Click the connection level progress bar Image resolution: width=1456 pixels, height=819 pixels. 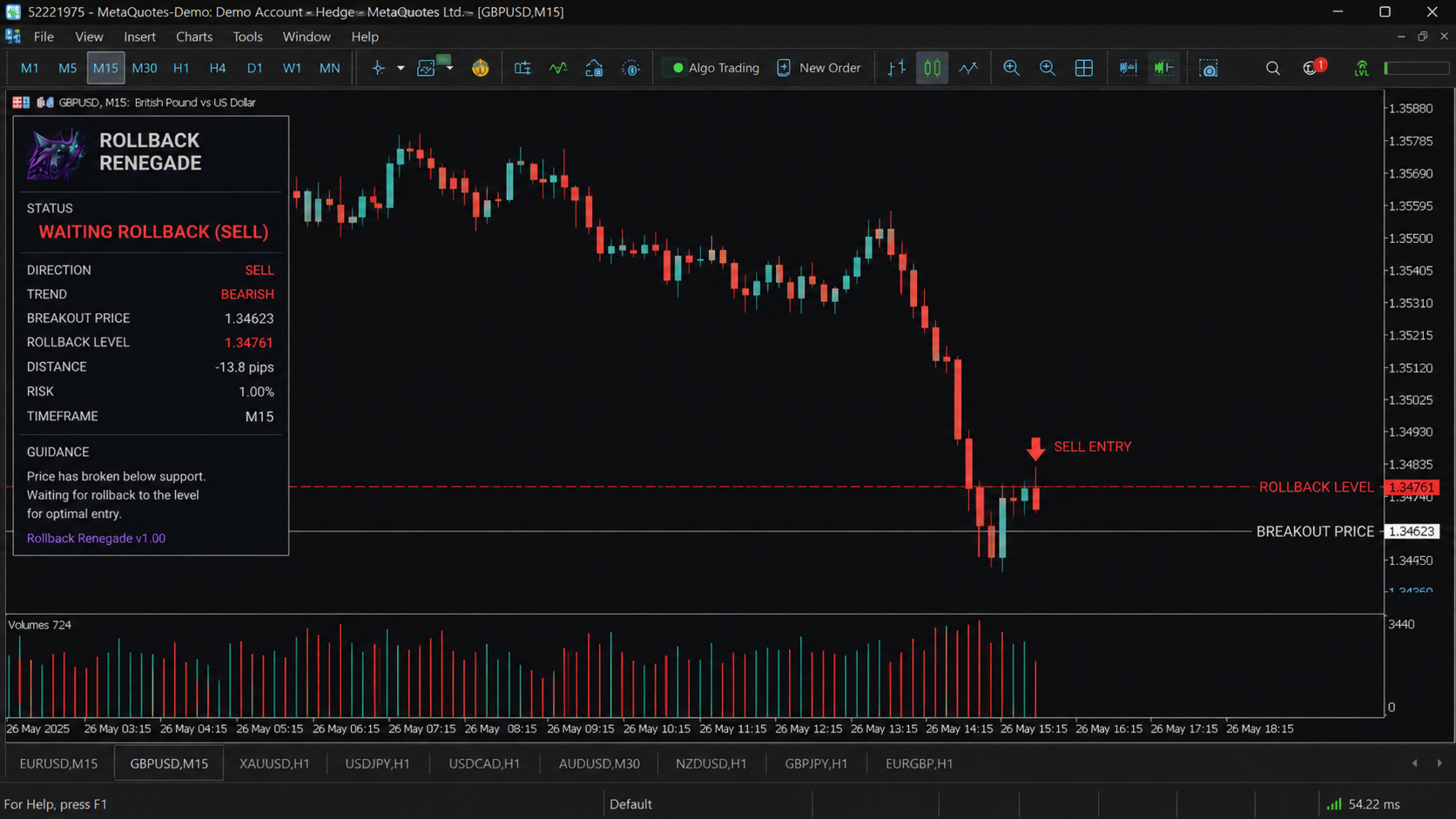(x=1416, y=68)
